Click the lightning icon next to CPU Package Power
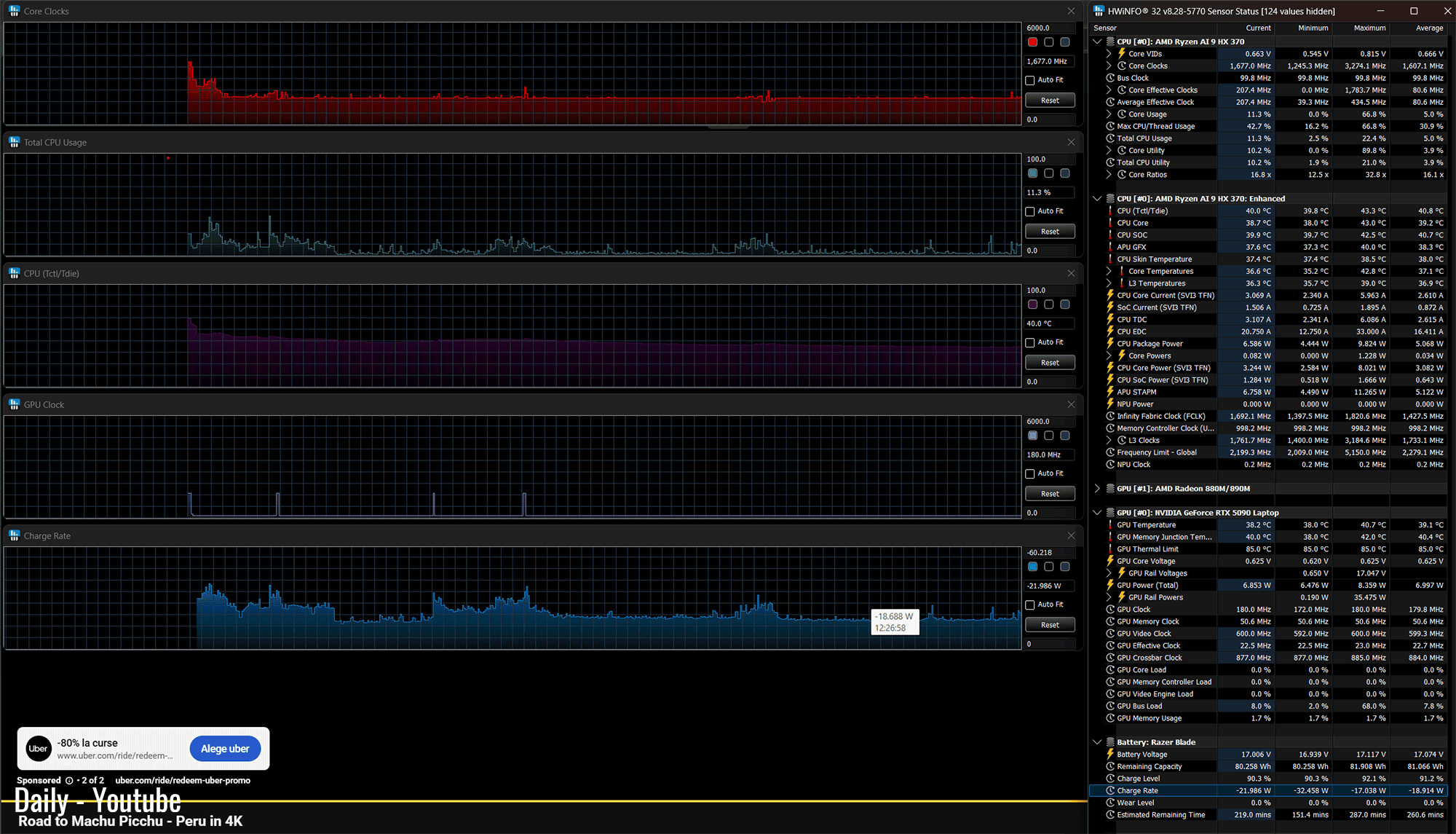Screen dimensions: 1456x834 pyautogui.click(x=1110, y=344)
